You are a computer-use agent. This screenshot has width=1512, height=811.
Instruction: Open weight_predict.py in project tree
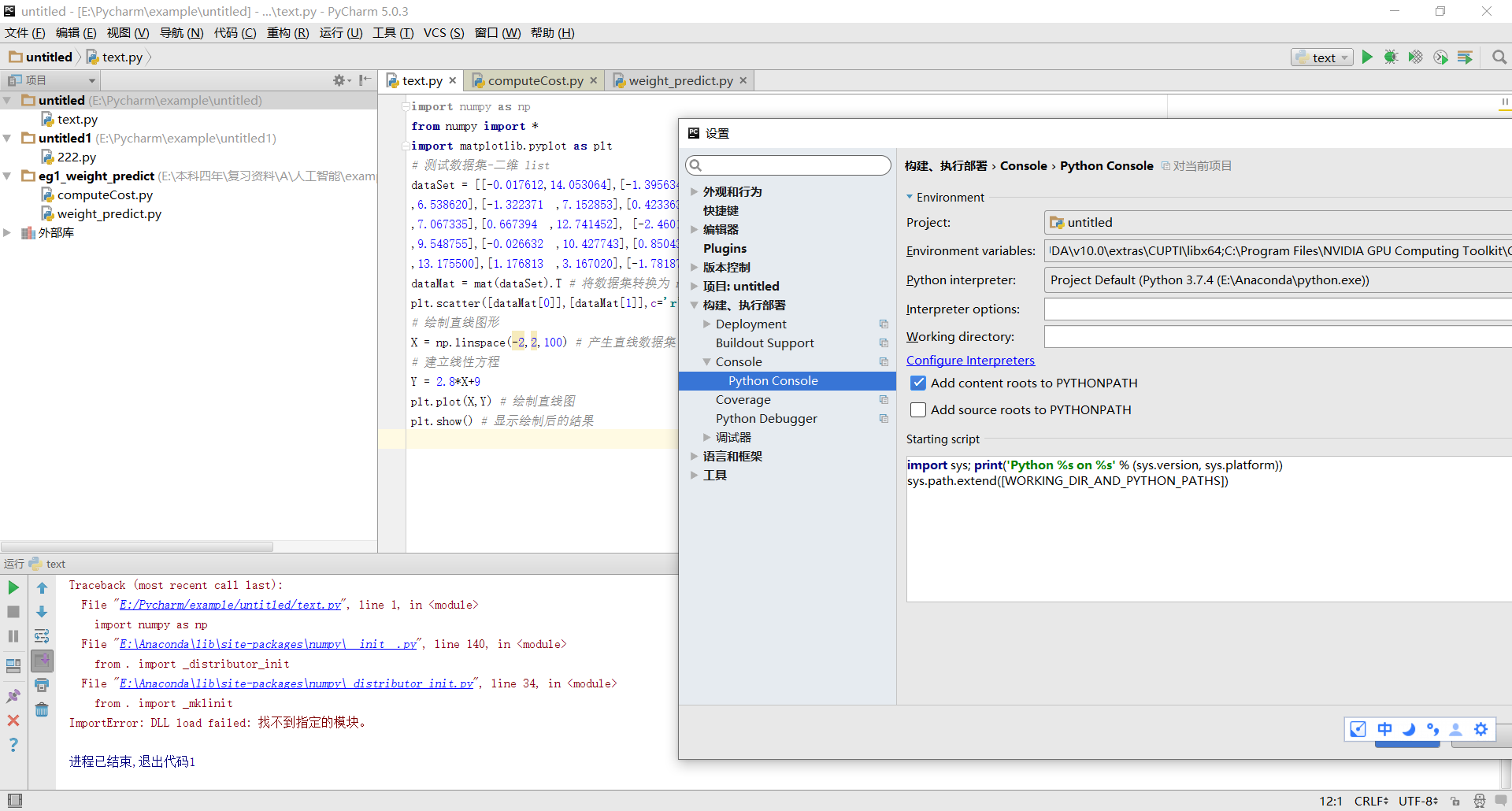point(109,214)
